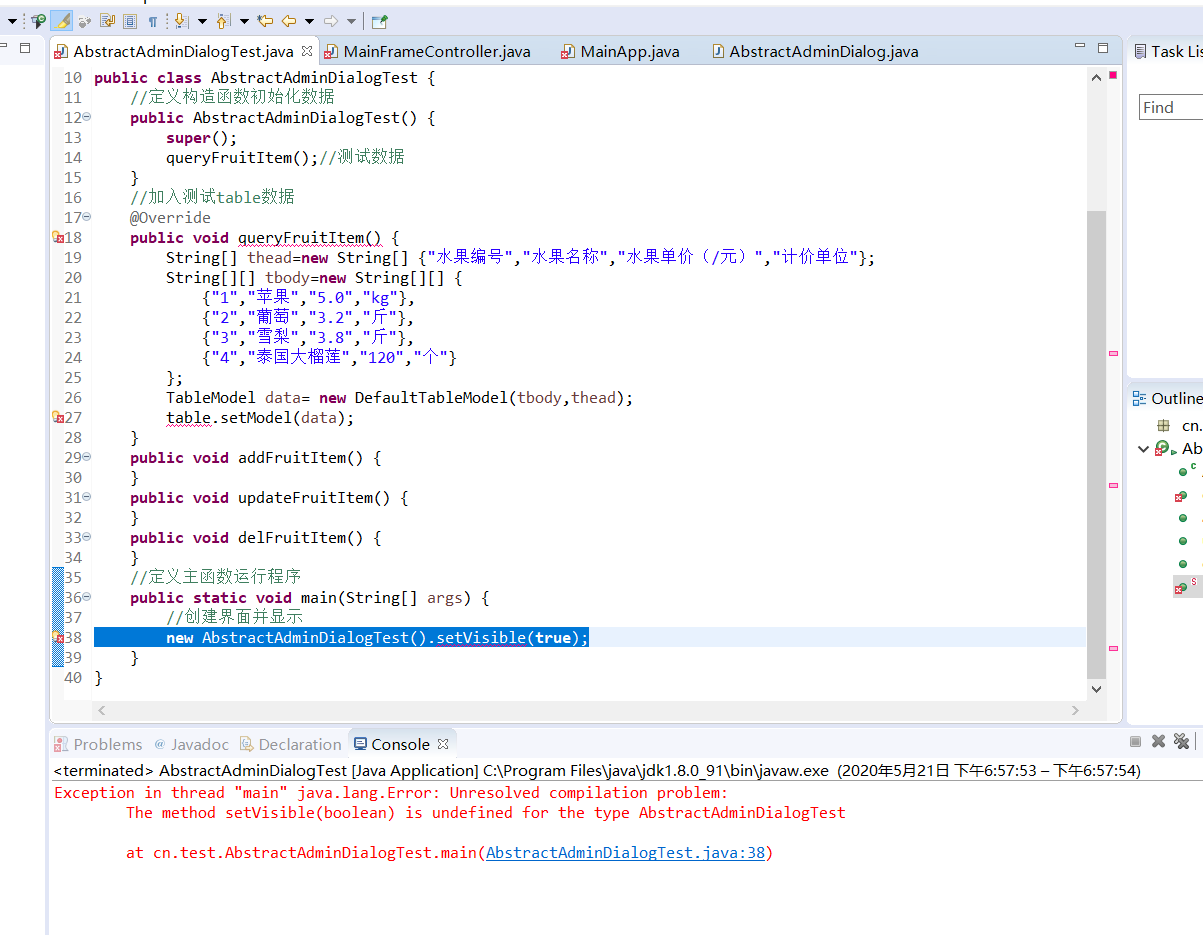The width and height of the screenshot is (1203, 935).
Task: Click the Console Terminate stop button
Action: [x=1135, y=742]
